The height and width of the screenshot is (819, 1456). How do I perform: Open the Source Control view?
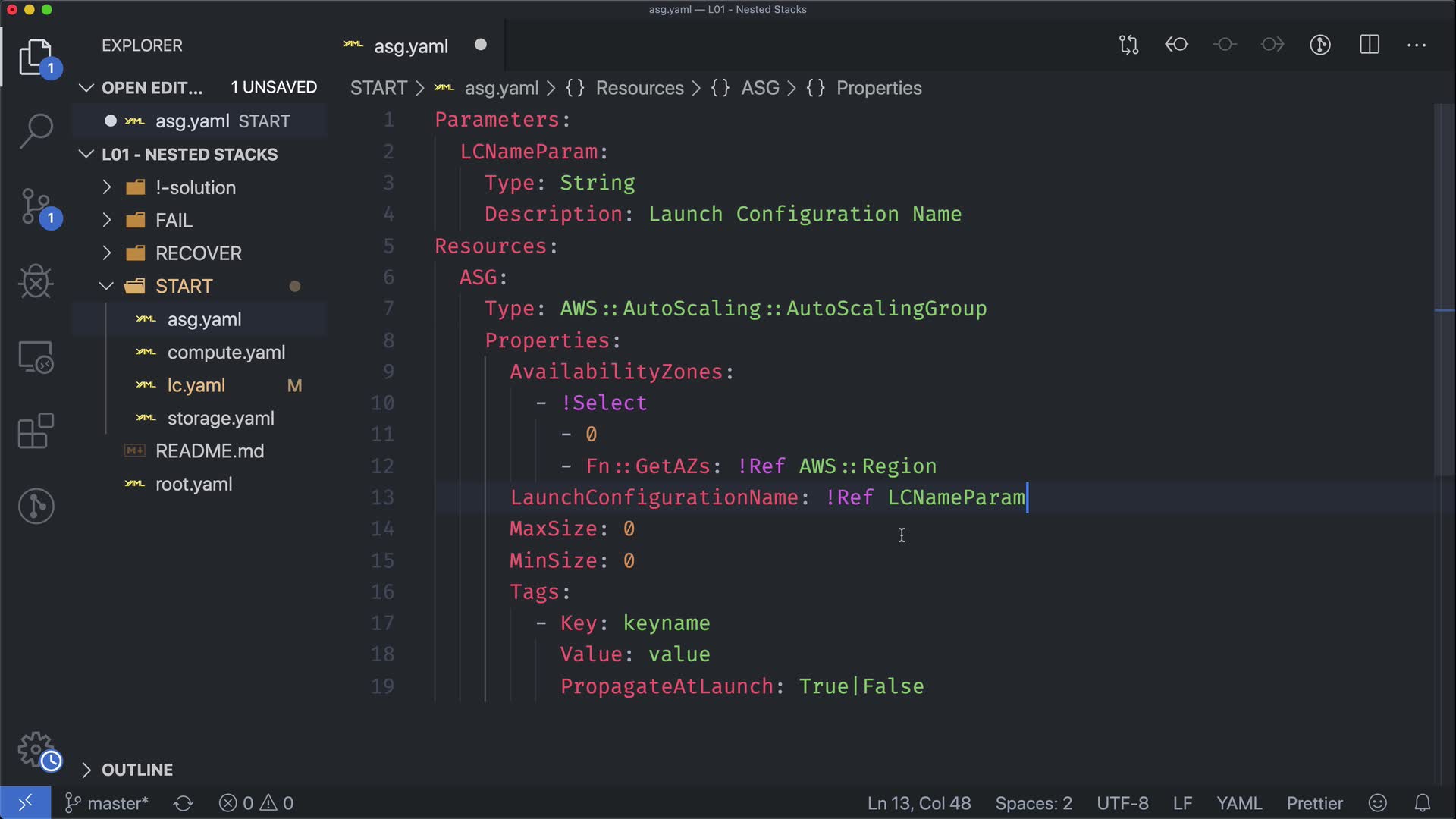click(36, 206)
